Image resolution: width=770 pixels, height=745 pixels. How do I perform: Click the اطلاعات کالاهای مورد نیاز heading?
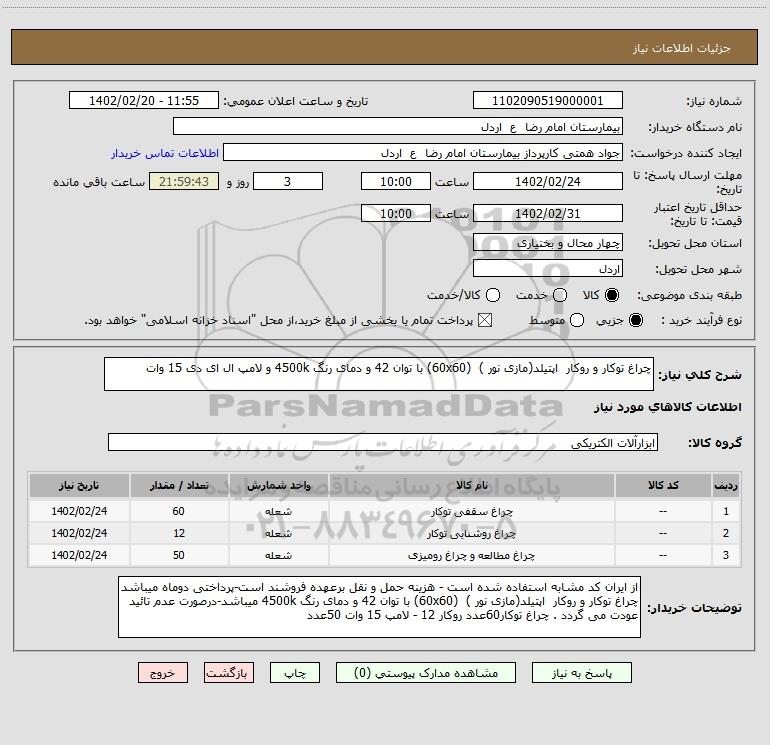[668, 407]
